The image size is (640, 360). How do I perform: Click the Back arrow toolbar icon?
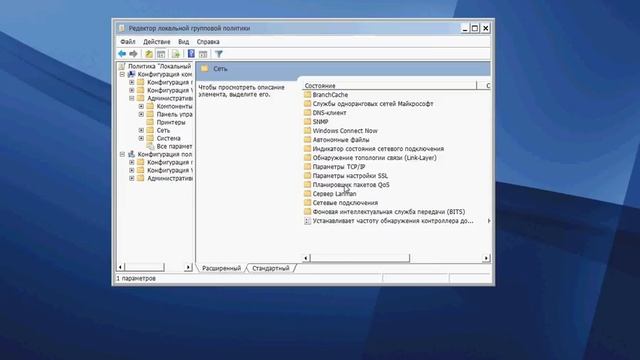pos(122,54)
